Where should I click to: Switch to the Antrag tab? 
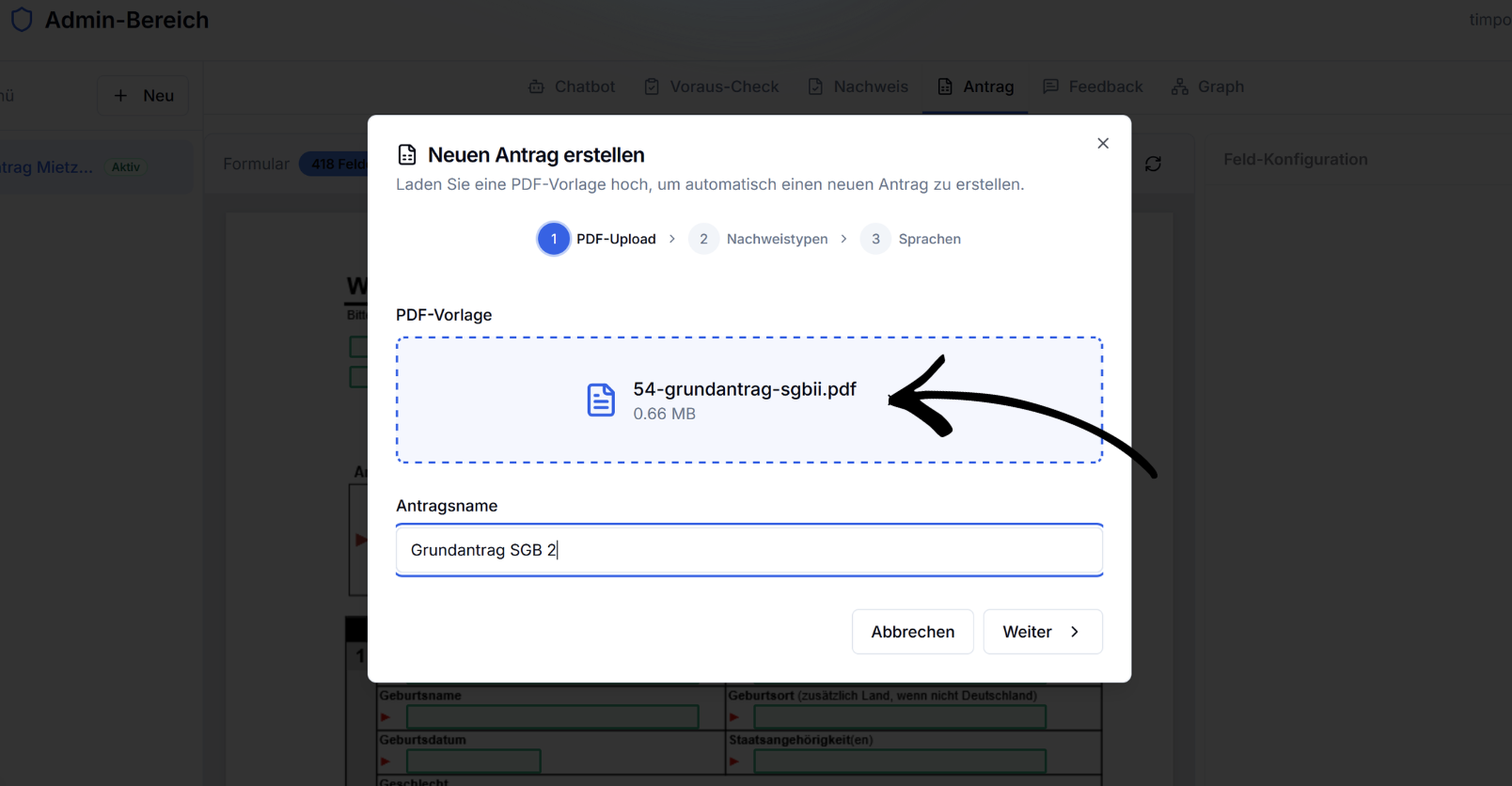[976, 86]
